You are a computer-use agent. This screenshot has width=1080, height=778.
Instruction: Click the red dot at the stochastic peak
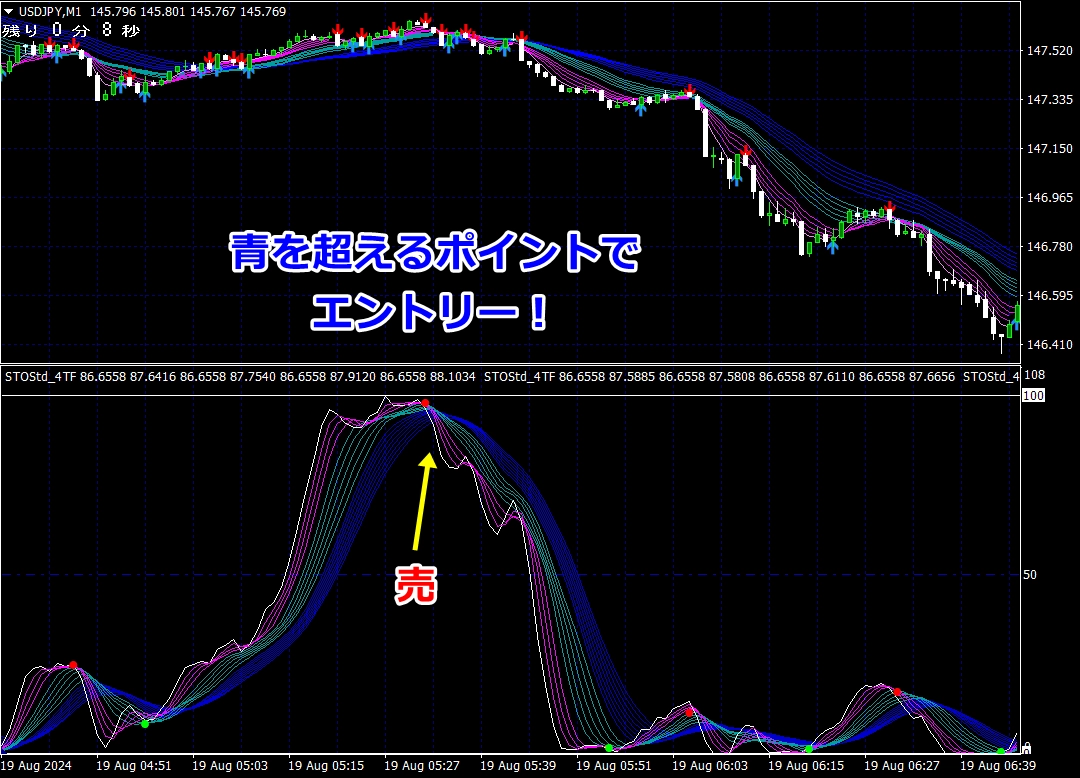tap(425, 403)
